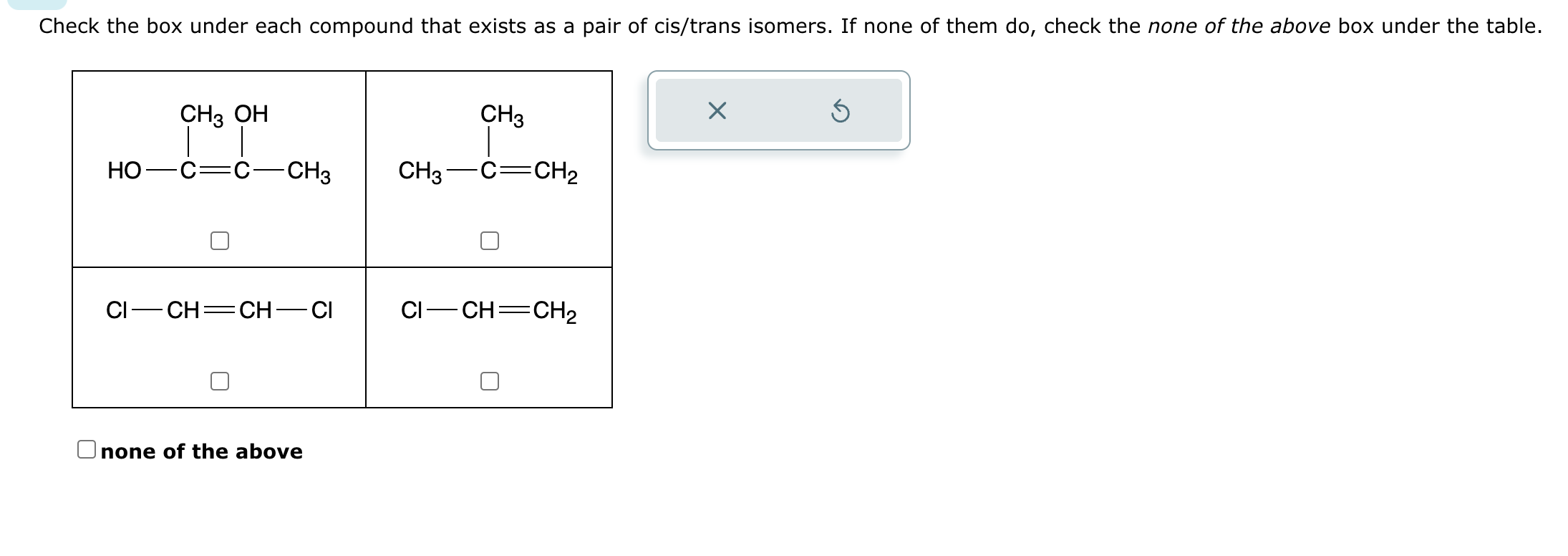Click the X clear answer icon
The height and width of the screenshot is (556, 1568).
(x=717, y=111)
